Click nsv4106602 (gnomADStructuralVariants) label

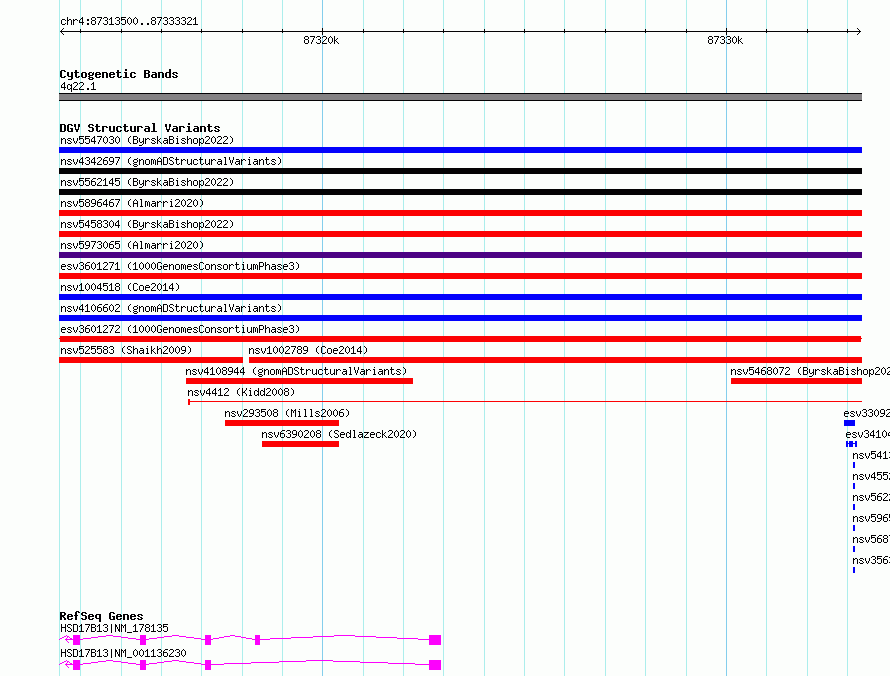pos(171,308)
